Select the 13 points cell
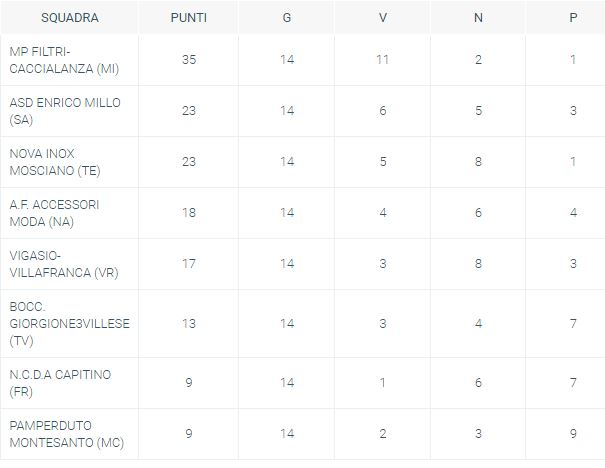Viewport: 605px width, 468px height. (x=189, y=323)
